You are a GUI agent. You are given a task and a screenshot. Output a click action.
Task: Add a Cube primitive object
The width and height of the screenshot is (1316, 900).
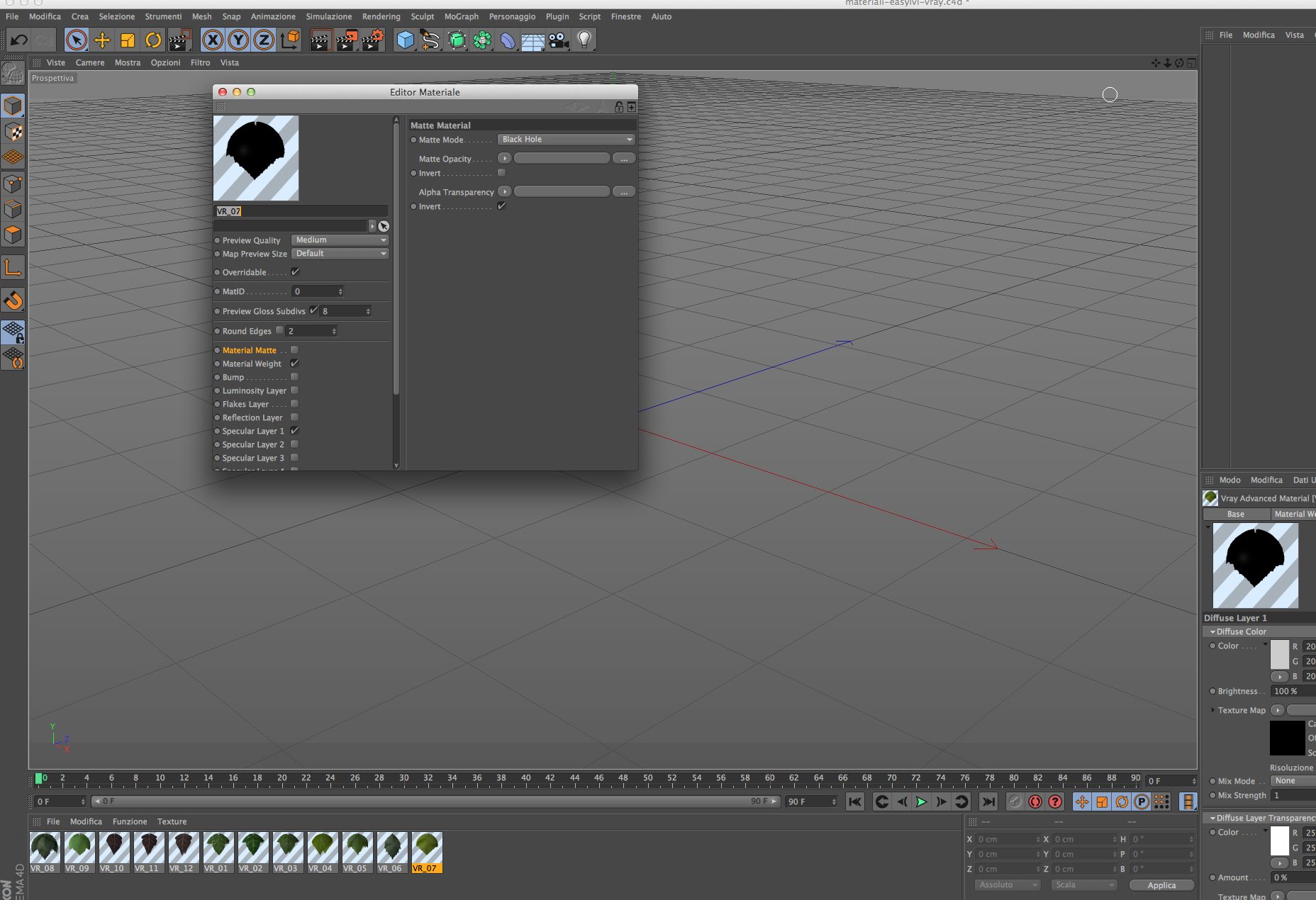[405, 40]
